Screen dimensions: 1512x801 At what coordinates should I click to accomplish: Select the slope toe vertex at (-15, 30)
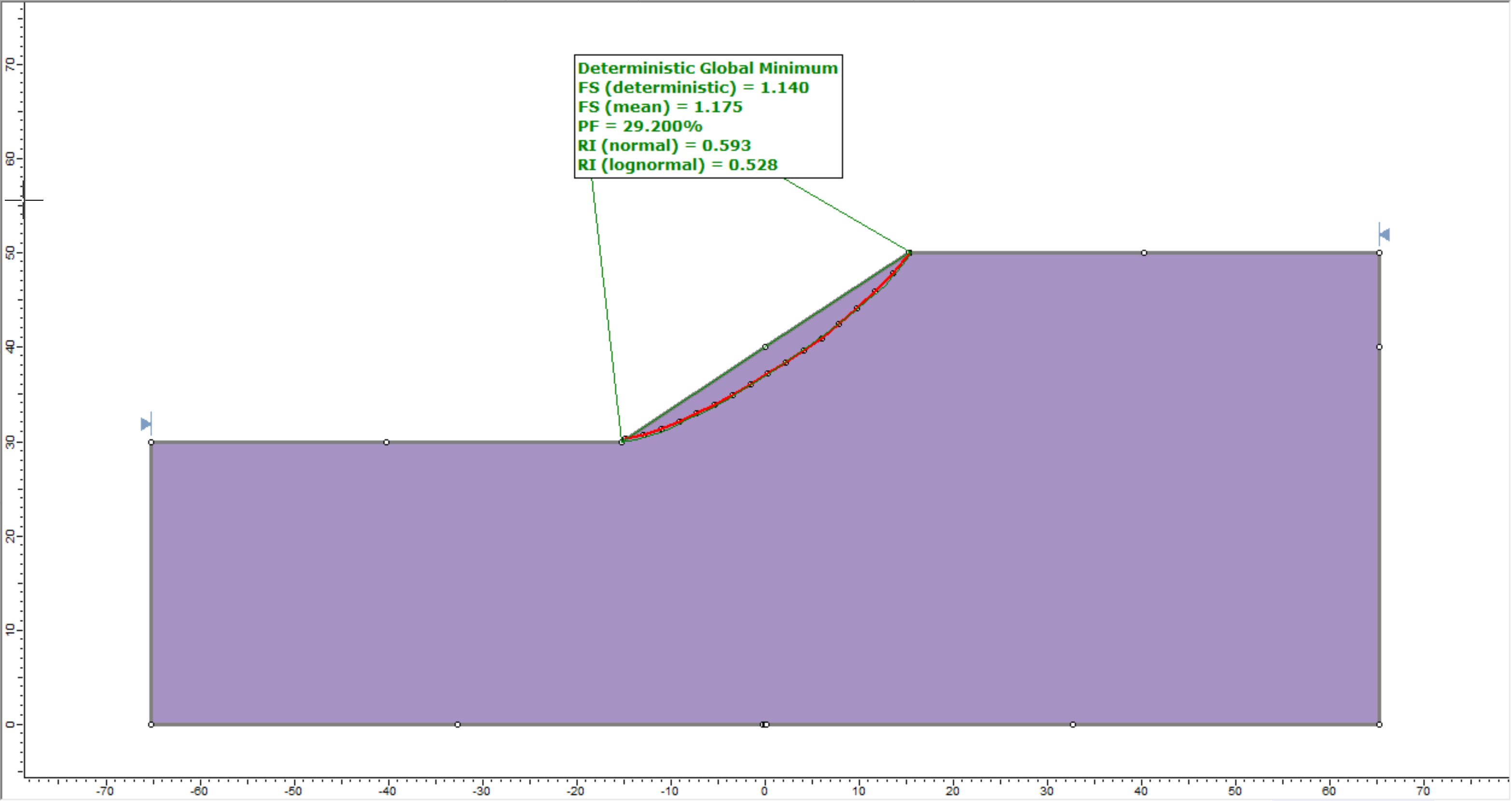point(622,442)
